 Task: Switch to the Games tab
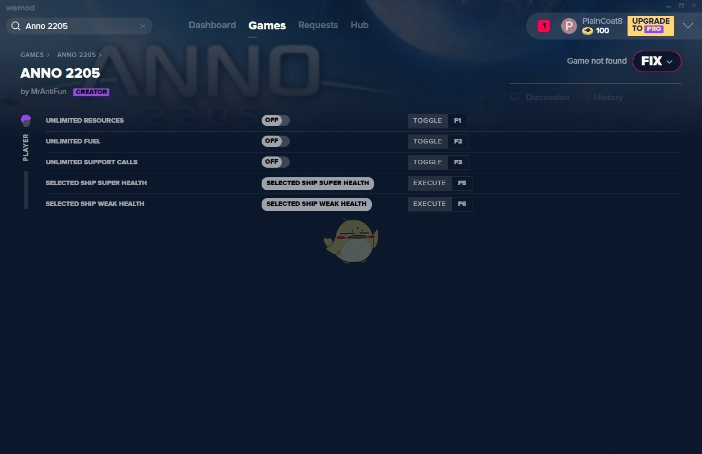pyautogui.click(x=267, y=26)
